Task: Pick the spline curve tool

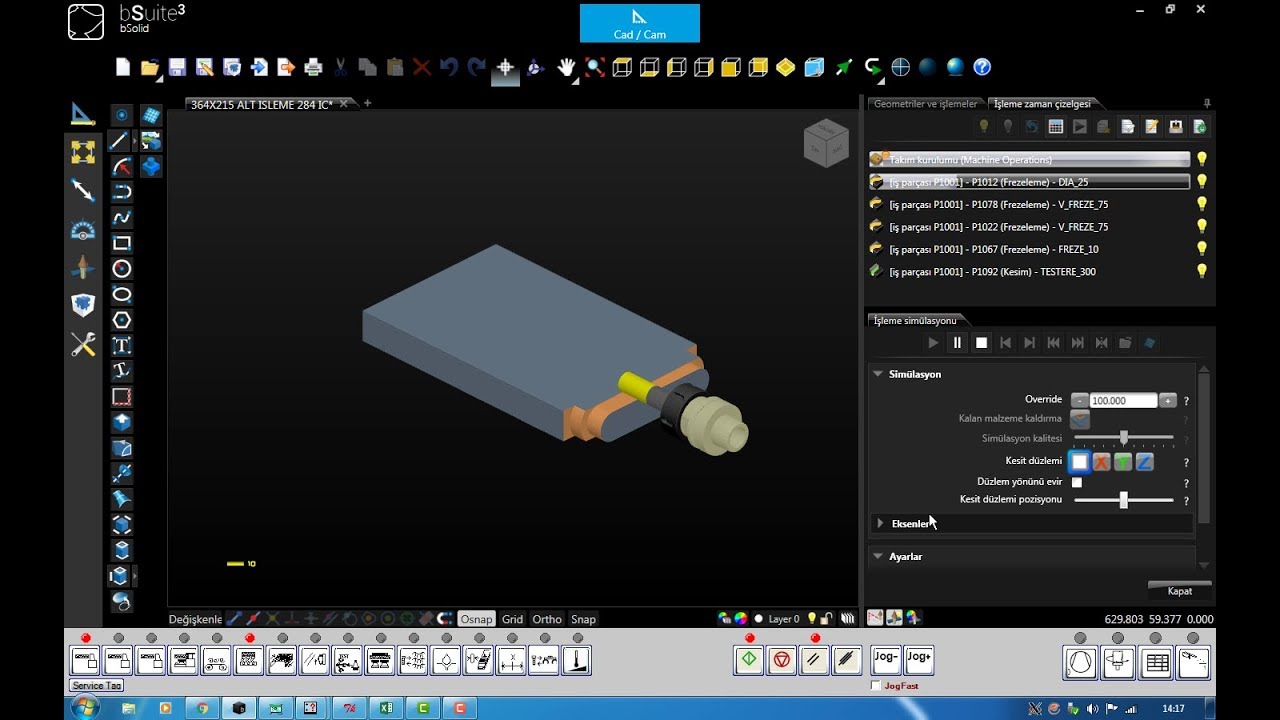Action: point(122,217)
